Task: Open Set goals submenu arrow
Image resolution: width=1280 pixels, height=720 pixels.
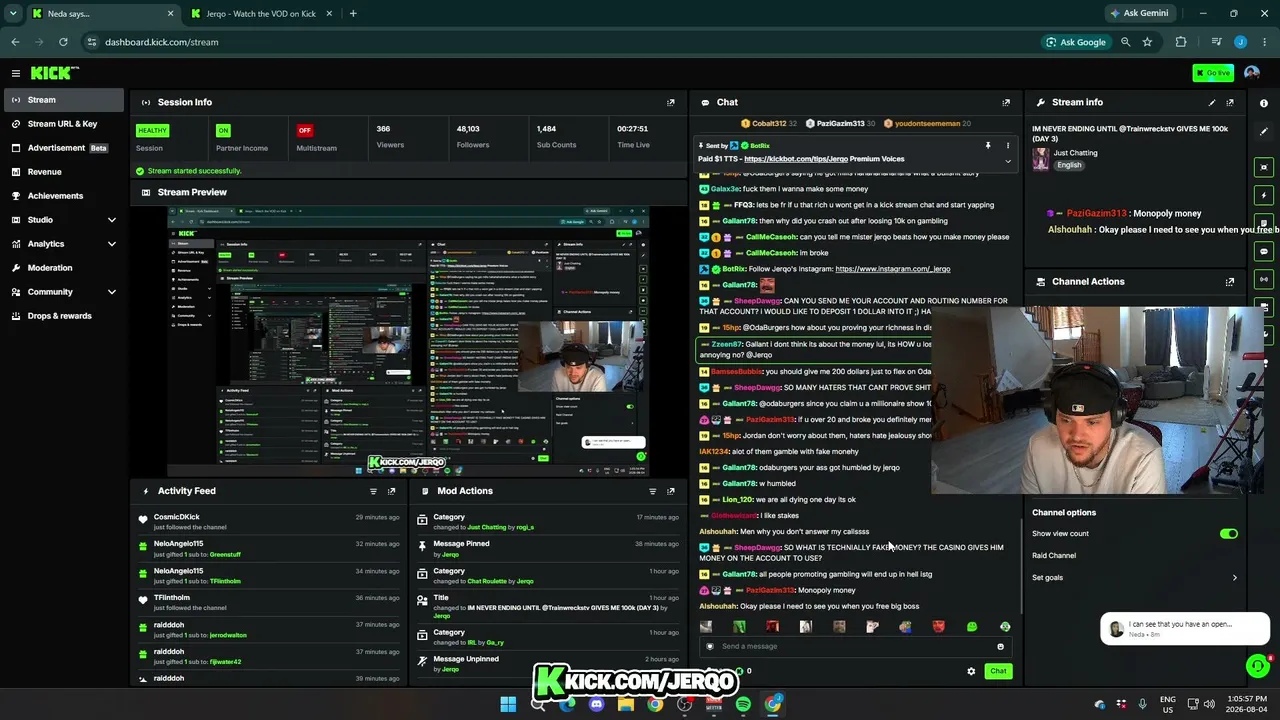Action: [x=1234, y=578]
